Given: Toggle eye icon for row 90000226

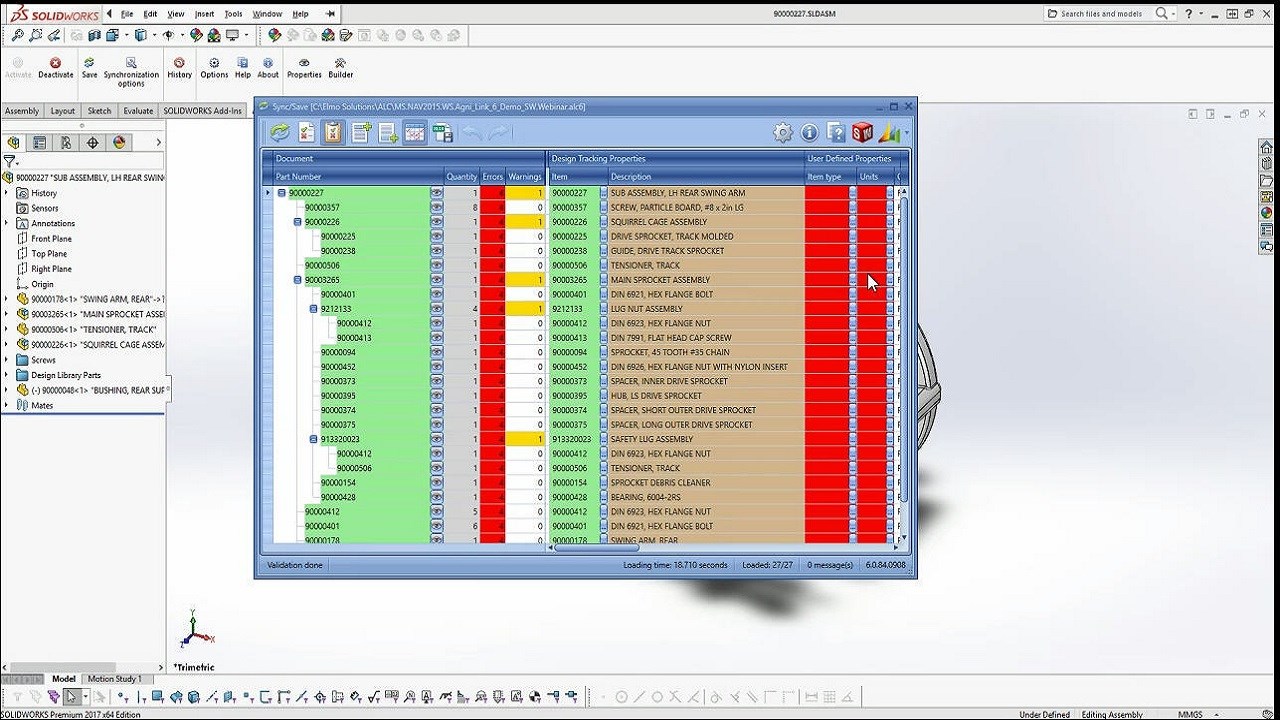Looking at the screenshot, I should (436, 222).
